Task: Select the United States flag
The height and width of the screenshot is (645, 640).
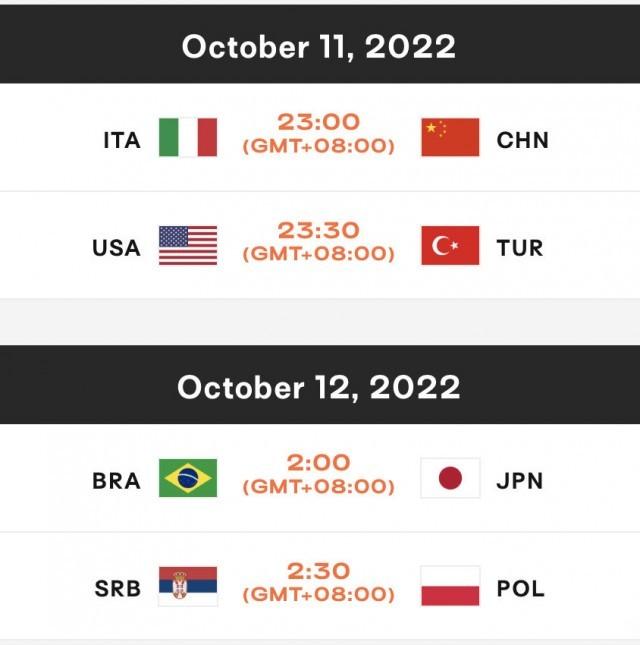Action: [188, 245]
